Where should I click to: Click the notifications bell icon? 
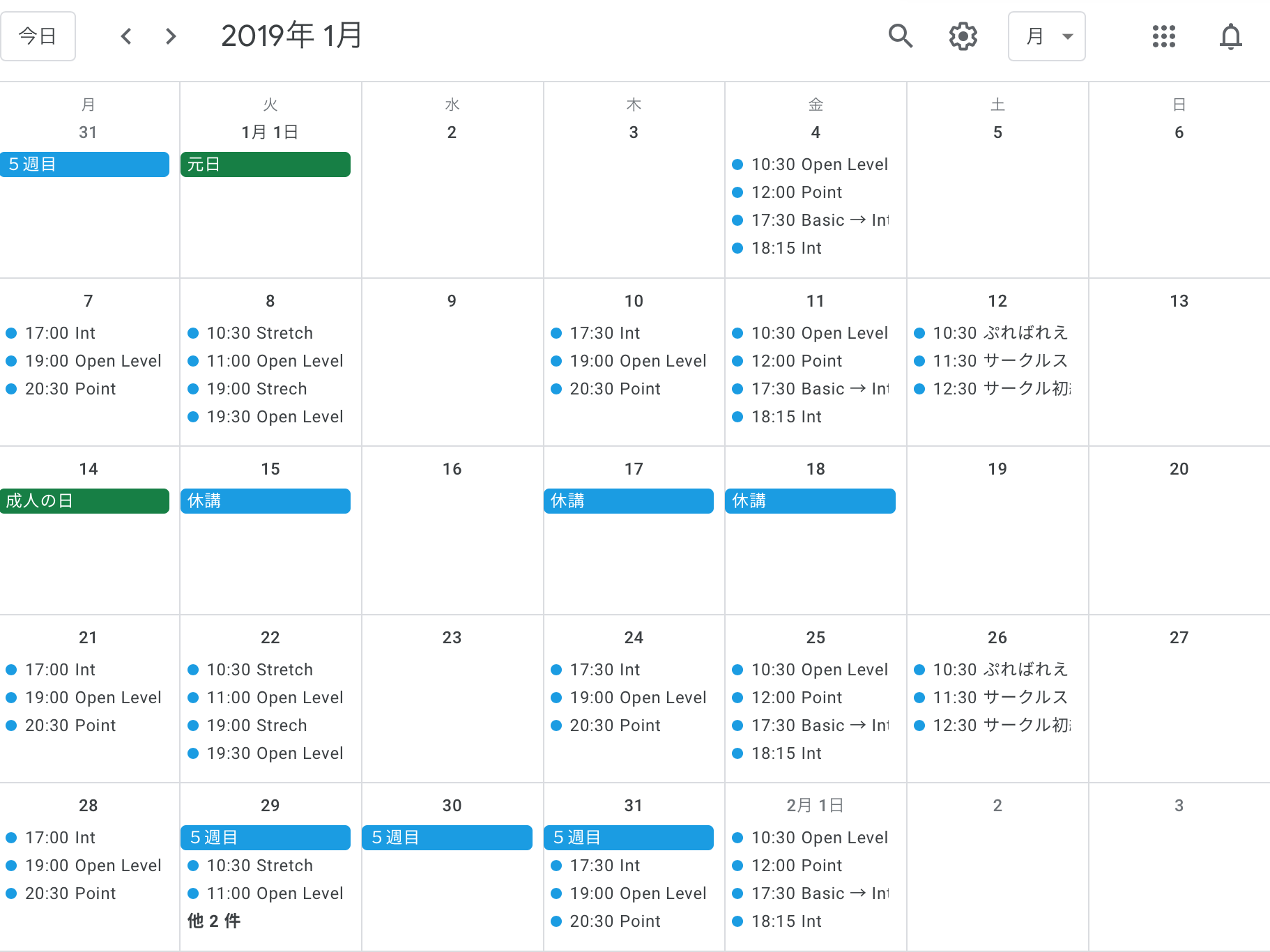pyautogui.click(x=1230, y=36)
